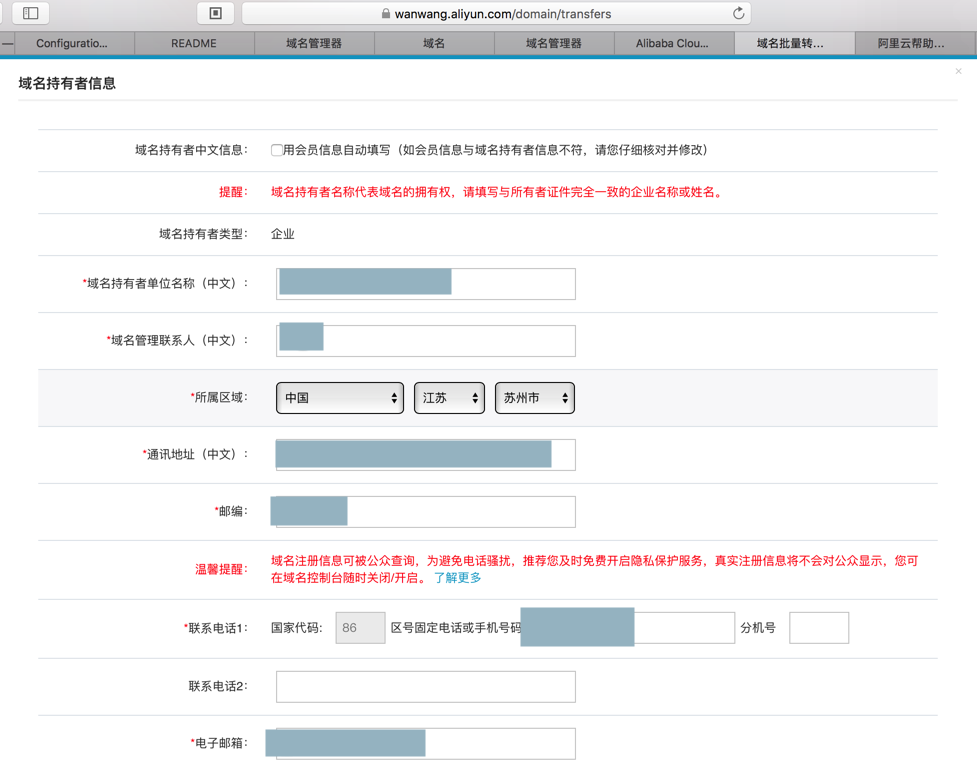Click the padlock icon in address bar
Screen dimensions: 977x772
(386, 13)
